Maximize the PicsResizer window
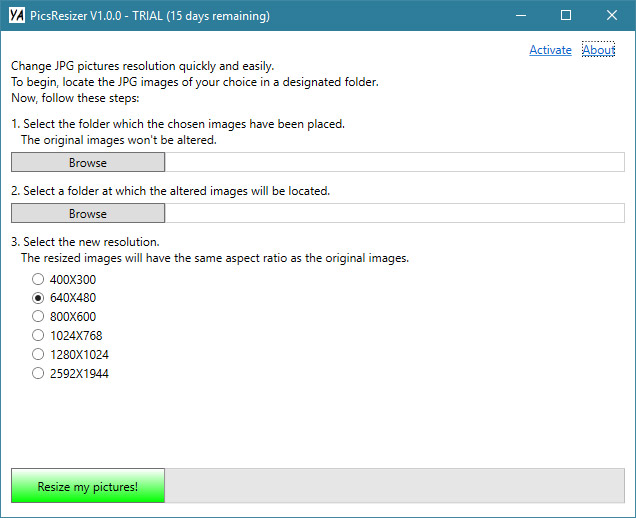 coord(566,16)
